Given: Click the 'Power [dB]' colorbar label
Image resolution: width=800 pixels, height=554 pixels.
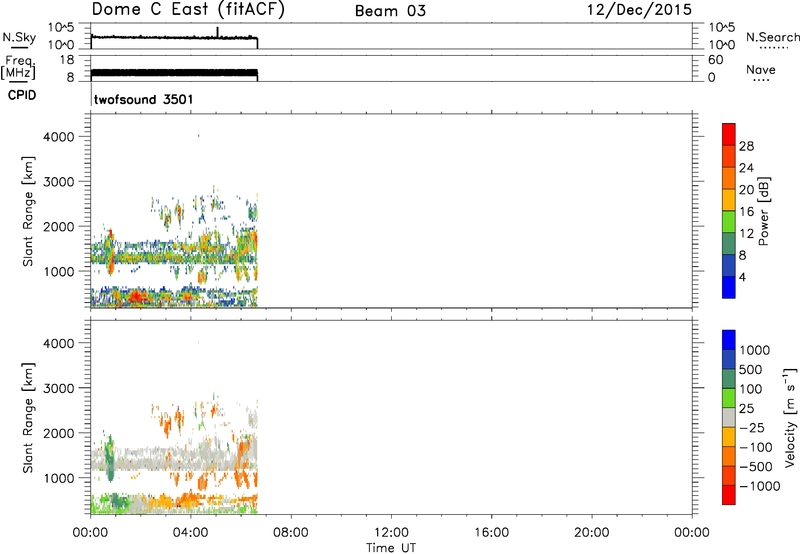Looking at the screenshot, I should point(763,211).
